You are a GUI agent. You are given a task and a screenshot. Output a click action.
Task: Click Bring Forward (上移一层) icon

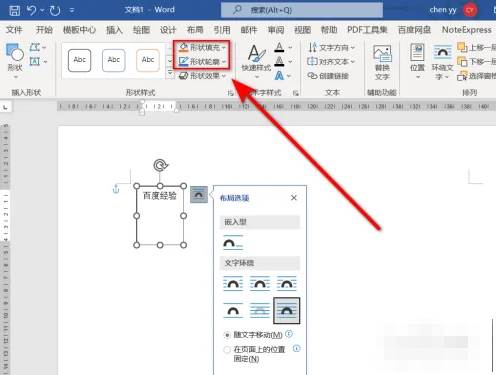pos(462,47)
